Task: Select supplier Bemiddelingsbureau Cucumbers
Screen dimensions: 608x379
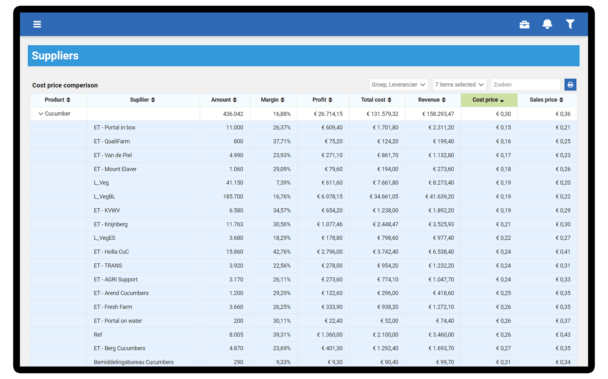Action: pos(134,362)
